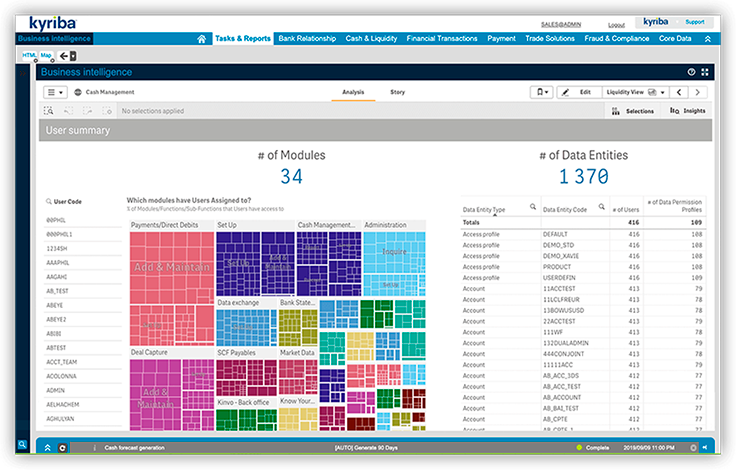
Task: Click the Edit button
Action: click(x=577, y=92)
